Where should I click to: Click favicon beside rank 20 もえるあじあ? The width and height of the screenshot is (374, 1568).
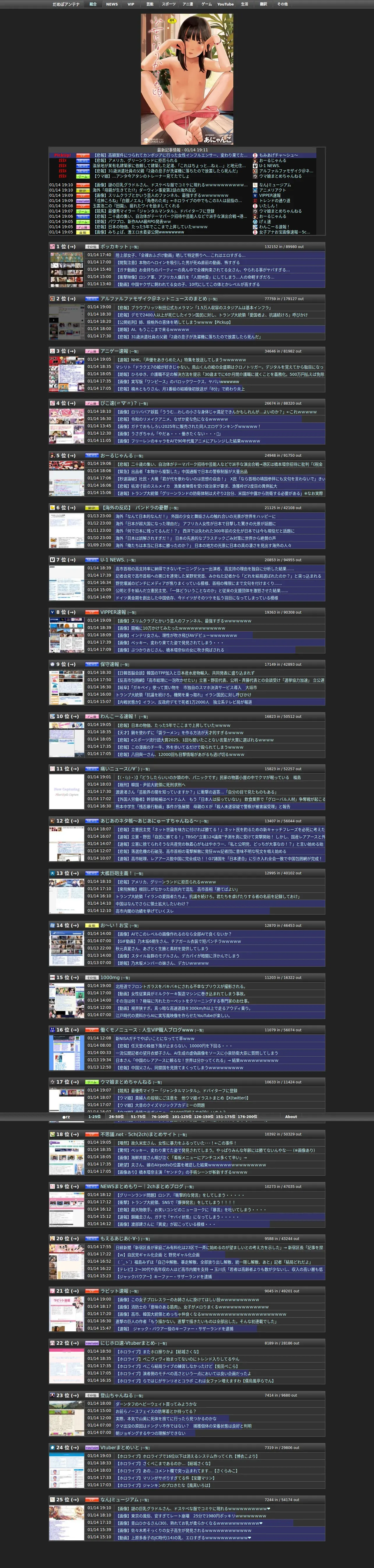coord(52,1239)
